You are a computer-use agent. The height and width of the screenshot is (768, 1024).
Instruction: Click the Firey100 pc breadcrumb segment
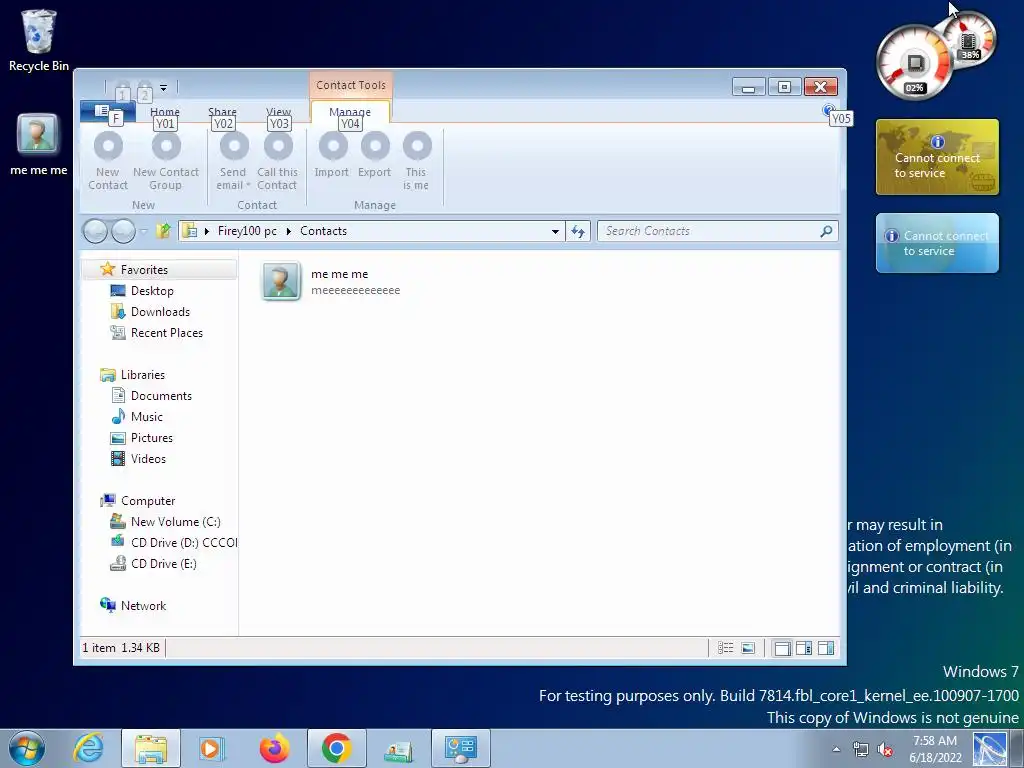[247, 231]
